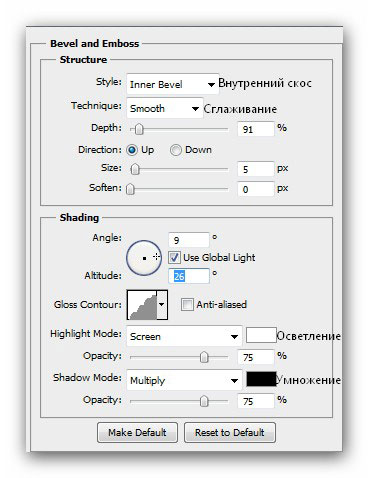The image size is (370, 478).
Task: Open the Style dropdown showing Inner Bevel
Action: [x=172, y=84]
